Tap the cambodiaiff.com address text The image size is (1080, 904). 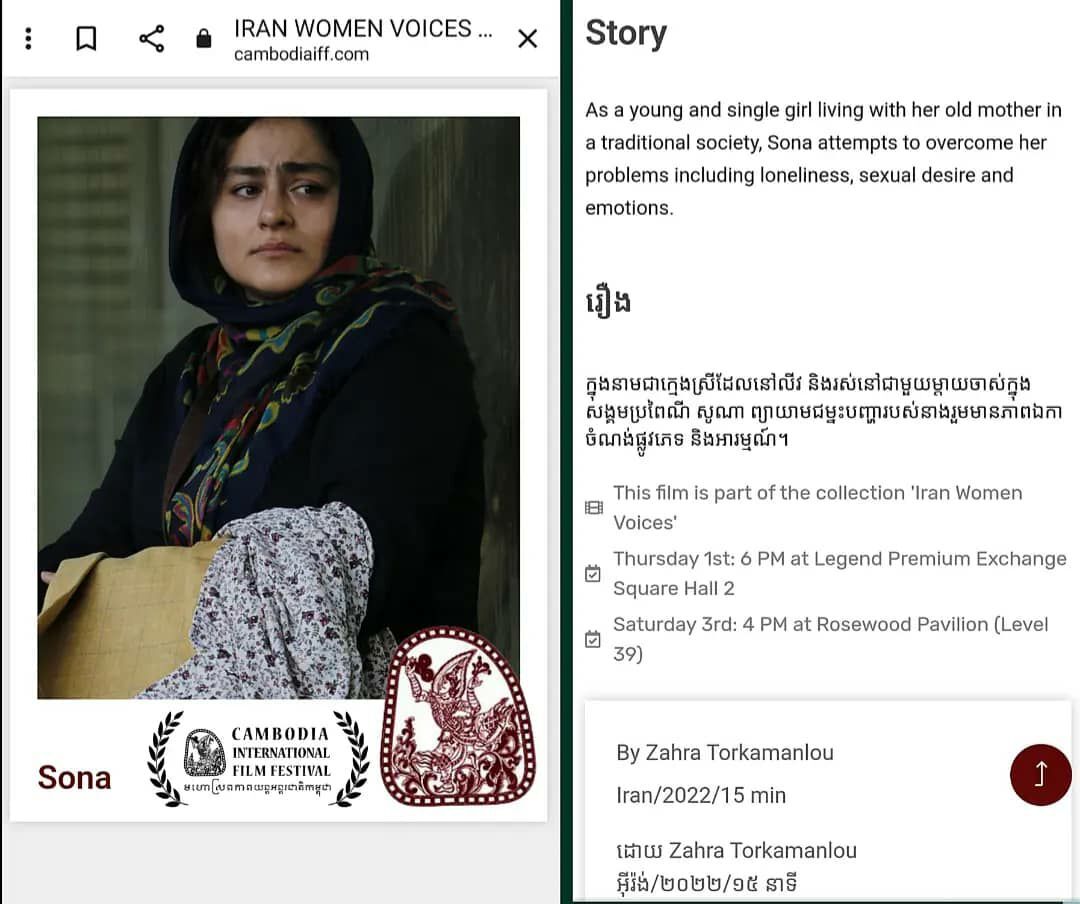301,54
